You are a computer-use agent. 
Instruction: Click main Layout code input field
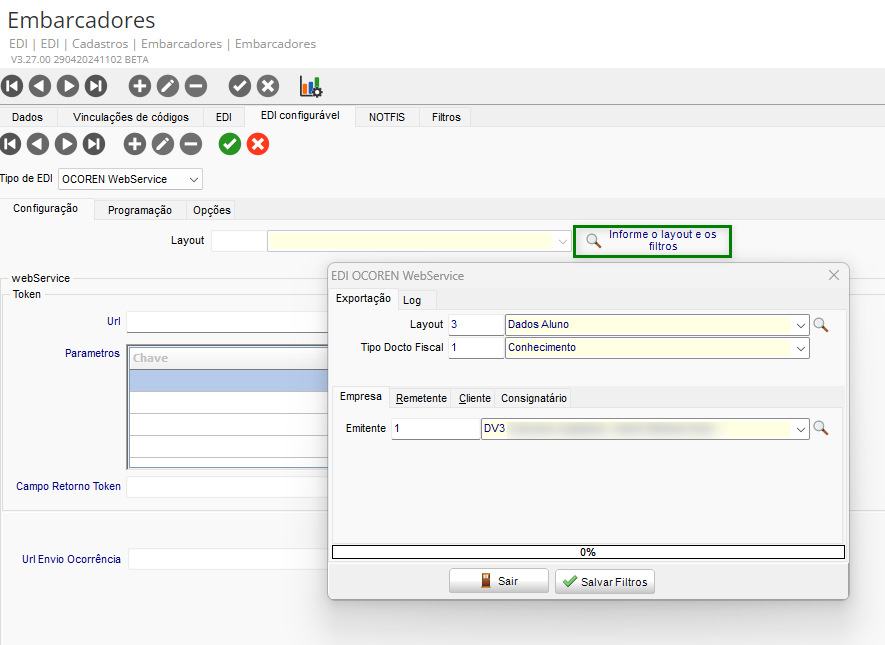[x=239, y=241]
